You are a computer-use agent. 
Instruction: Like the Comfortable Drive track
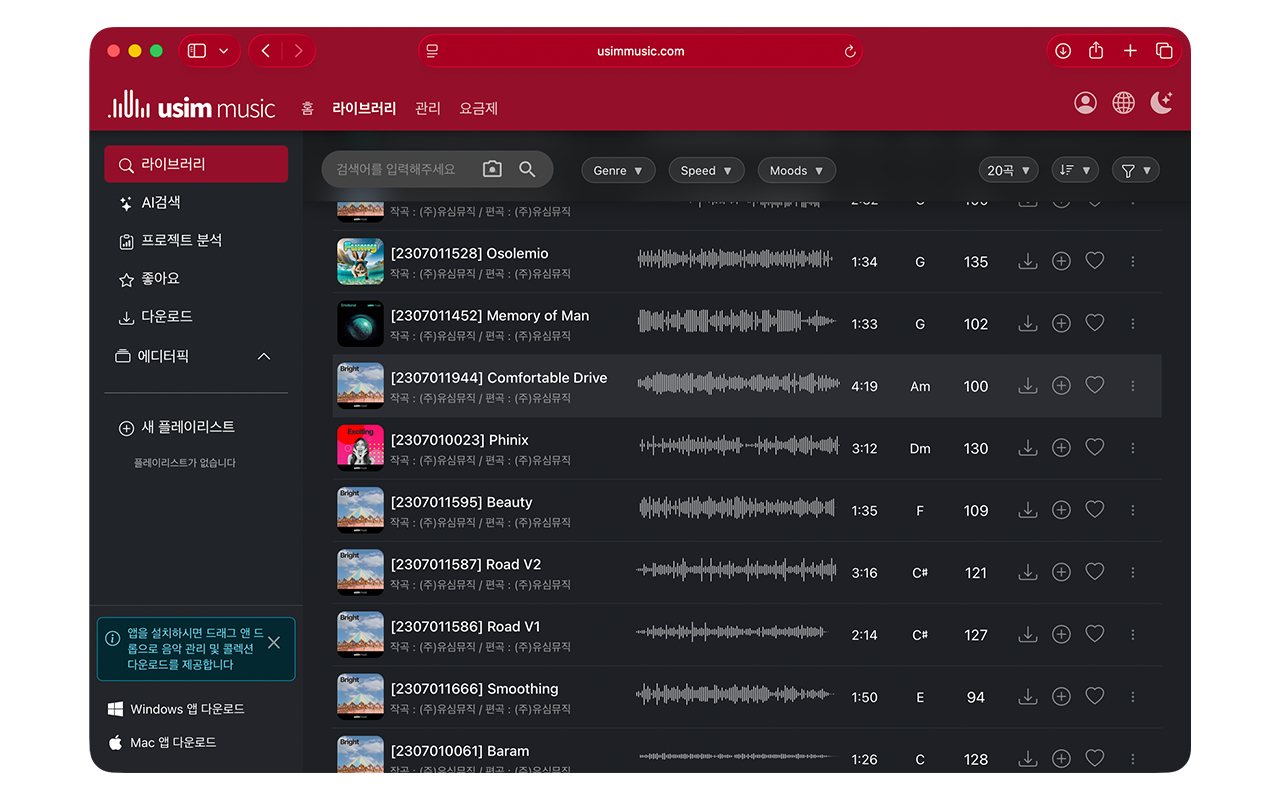1095,385
